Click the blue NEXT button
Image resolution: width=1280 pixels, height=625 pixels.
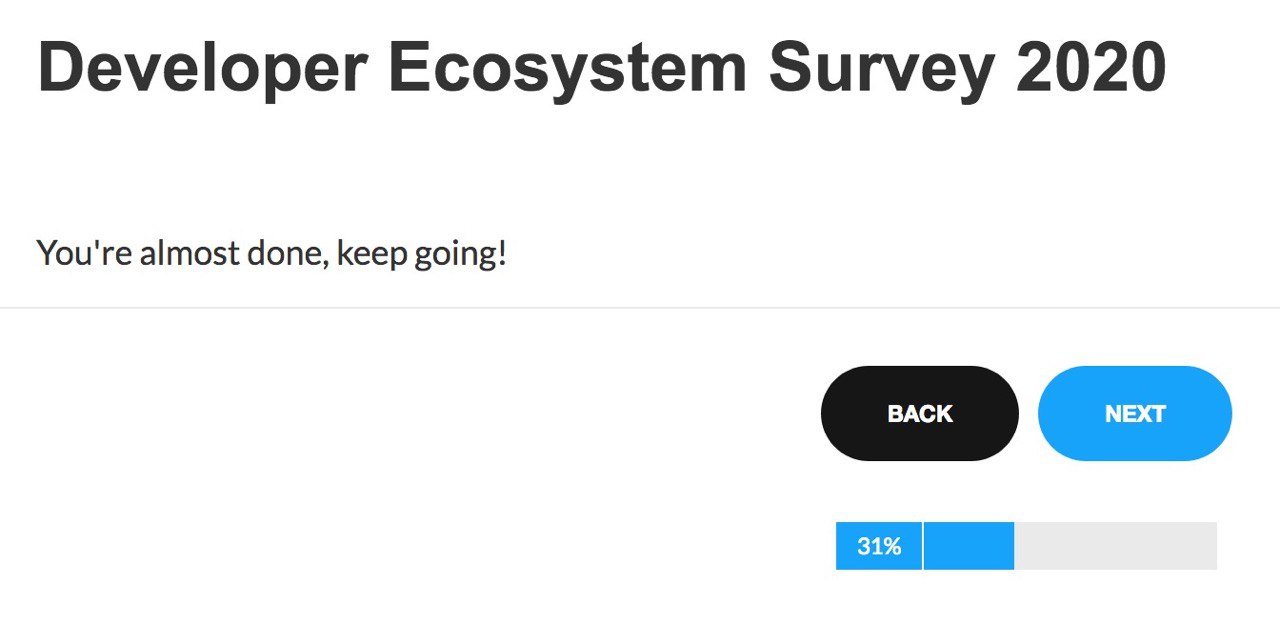click(1135, 413)
